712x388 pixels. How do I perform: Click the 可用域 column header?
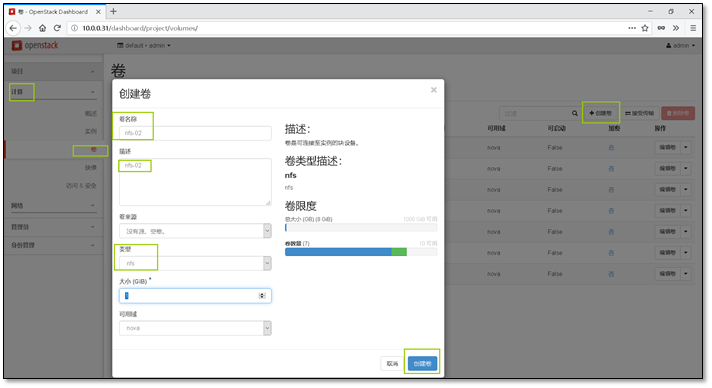(x=496, y=128)
